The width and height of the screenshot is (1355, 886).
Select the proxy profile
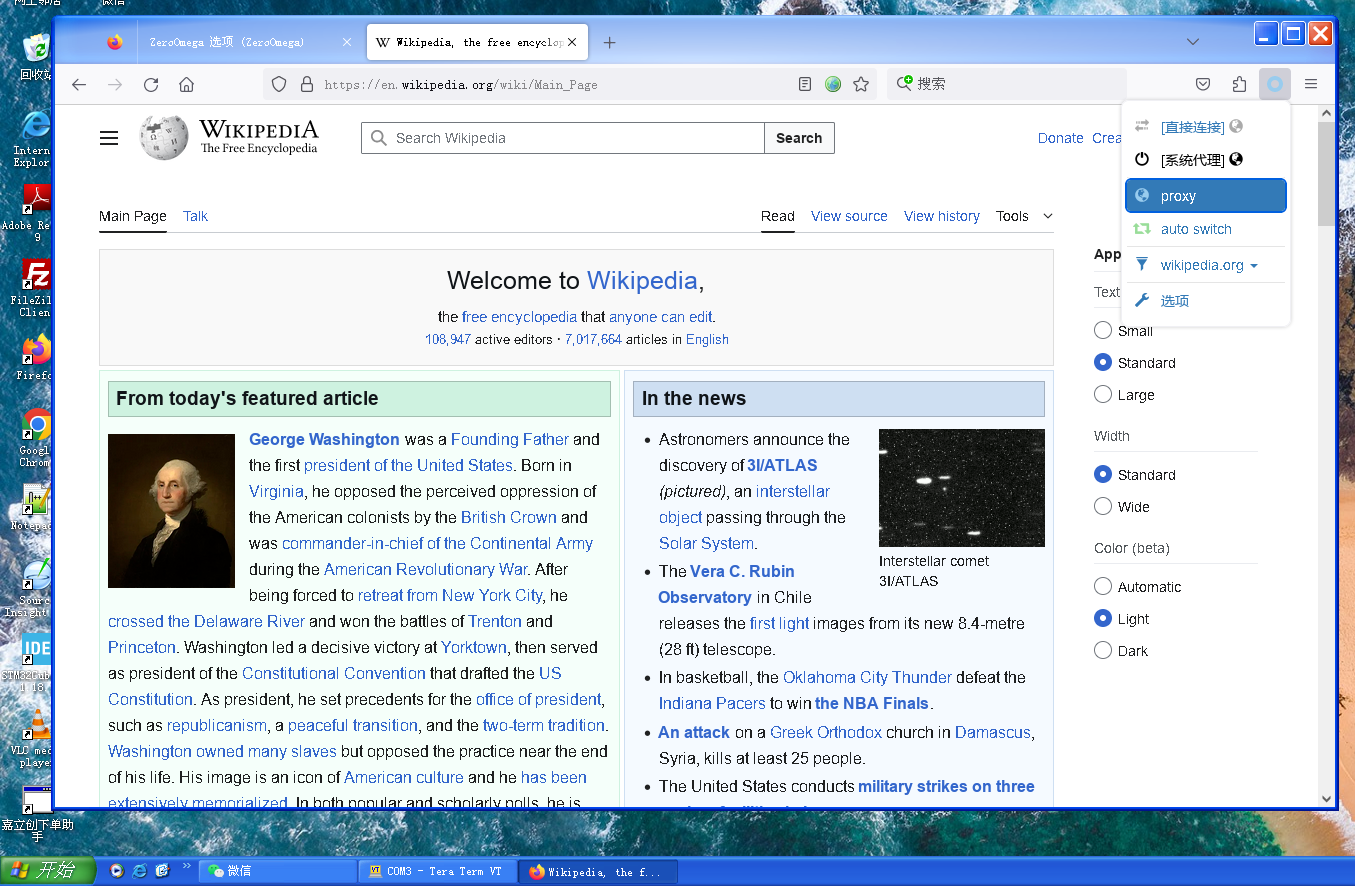click(1206, 196)
